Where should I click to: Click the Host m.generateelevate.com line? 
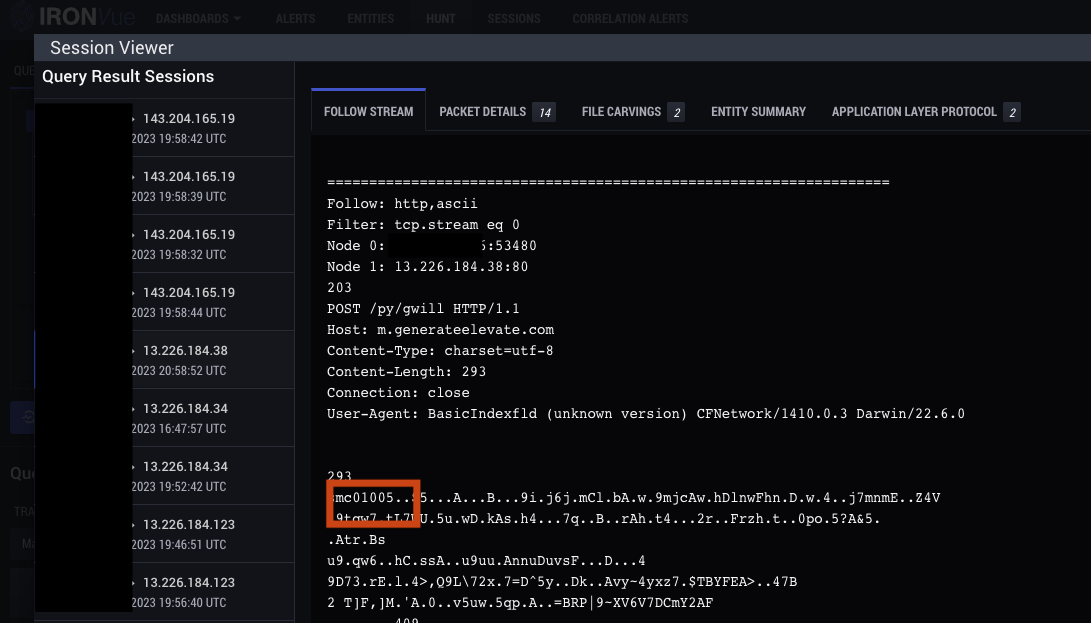440,330
